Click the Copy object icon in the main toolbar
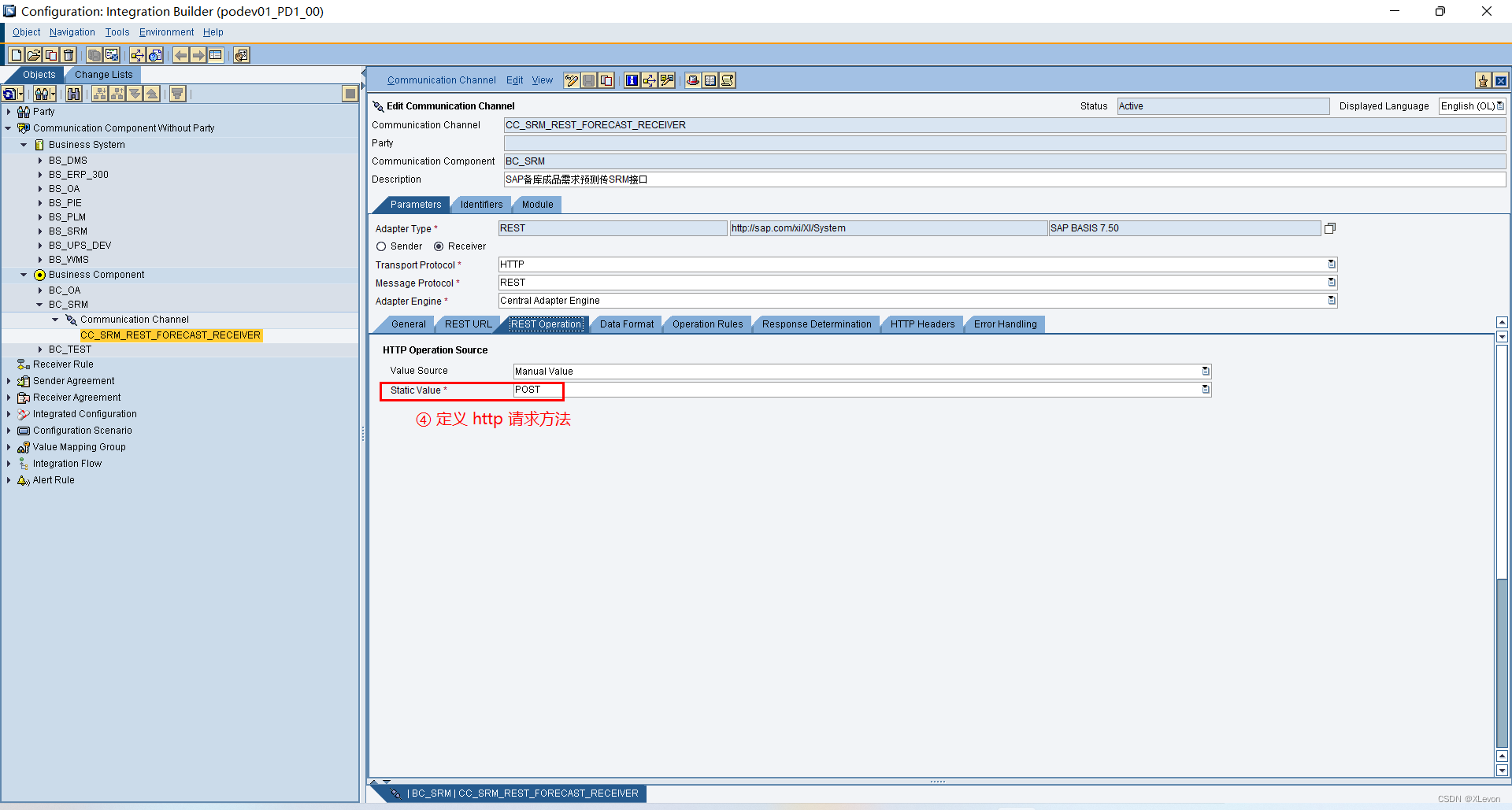Screen dimensions: 1512x810 [x=50, y=55]
